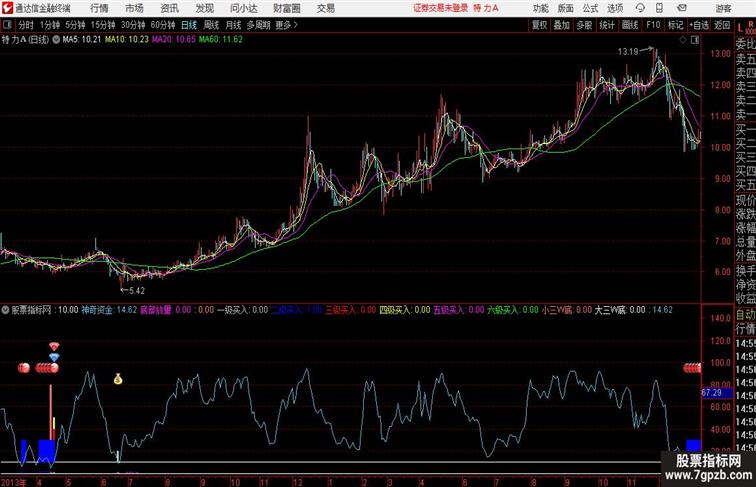The height and width of the screenshot is (487, 756).
Task: Switch to the 15分钟 period tab
Action: (103, 25)
